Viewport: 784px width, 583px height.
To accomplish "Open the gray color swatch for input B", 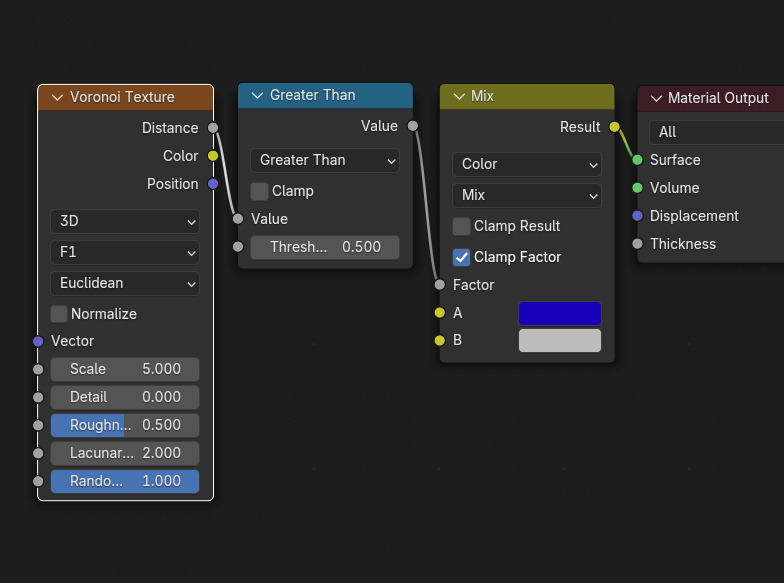I will pos(560,340).
